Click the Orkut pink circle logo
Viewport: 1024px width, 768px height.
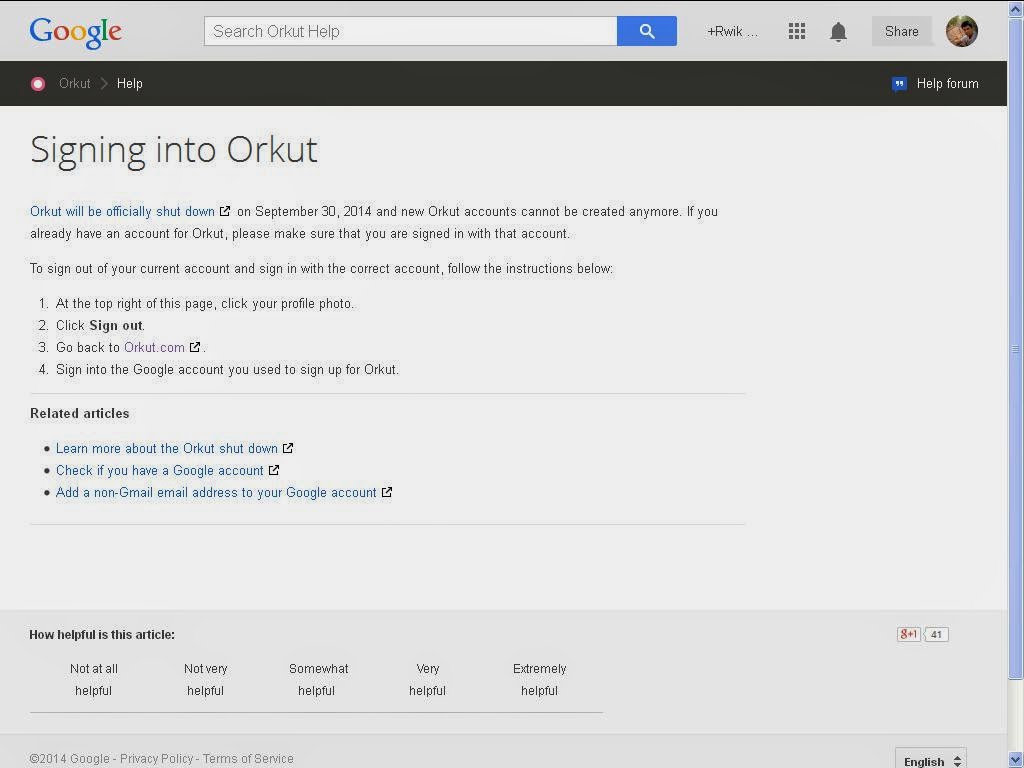(x=38, y=84)
